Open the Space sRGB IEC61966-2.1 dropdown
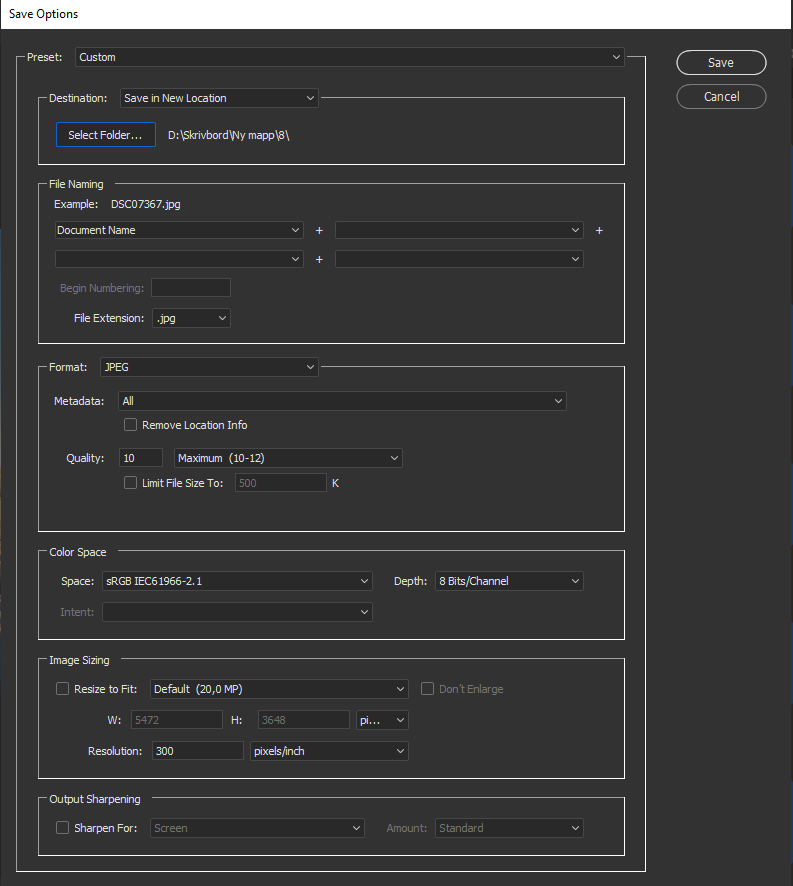 pyautogui.click(x=237, y=581)
